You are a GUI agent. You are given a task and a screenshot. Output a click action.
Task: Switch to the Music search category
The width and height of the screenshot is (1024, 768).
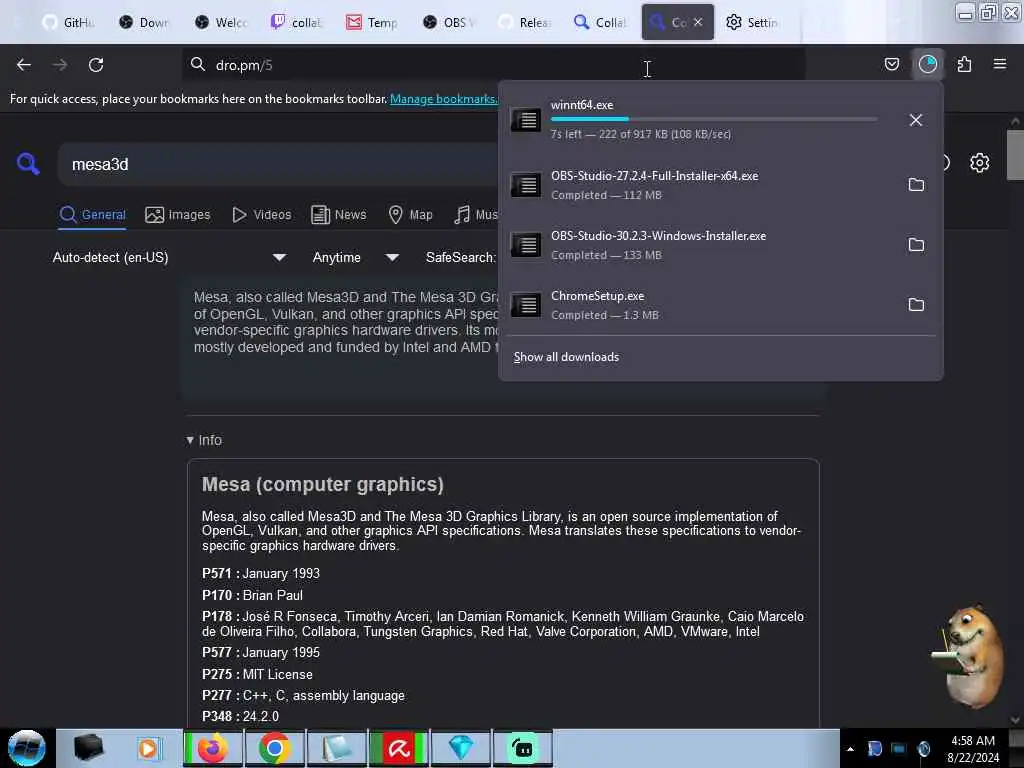click(476, 215)
